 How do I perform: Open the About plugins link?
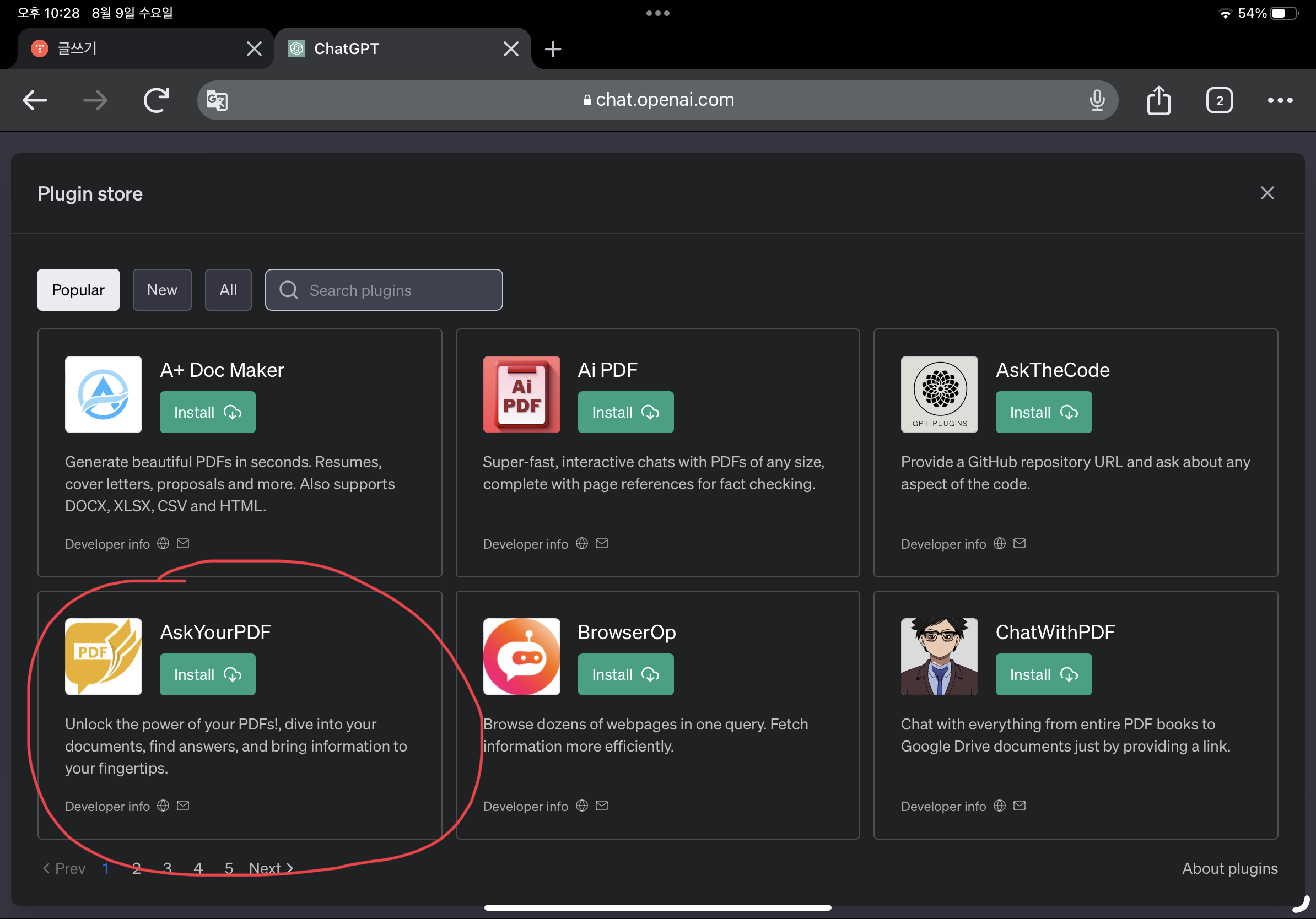pyautogui.click(x=1229, y=868)
